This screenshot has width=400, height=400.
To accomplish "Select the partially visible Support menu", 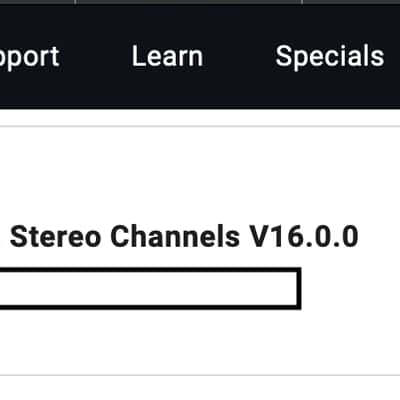I will (x=30, y=57).
